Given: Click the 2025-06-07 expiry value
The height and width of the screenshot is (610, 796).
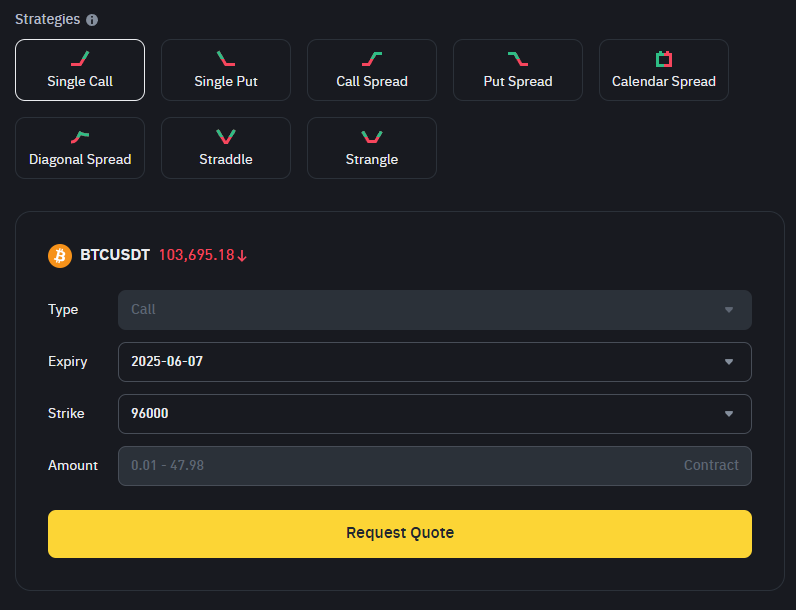Looking at the screenshot, I should coord(167,361).
